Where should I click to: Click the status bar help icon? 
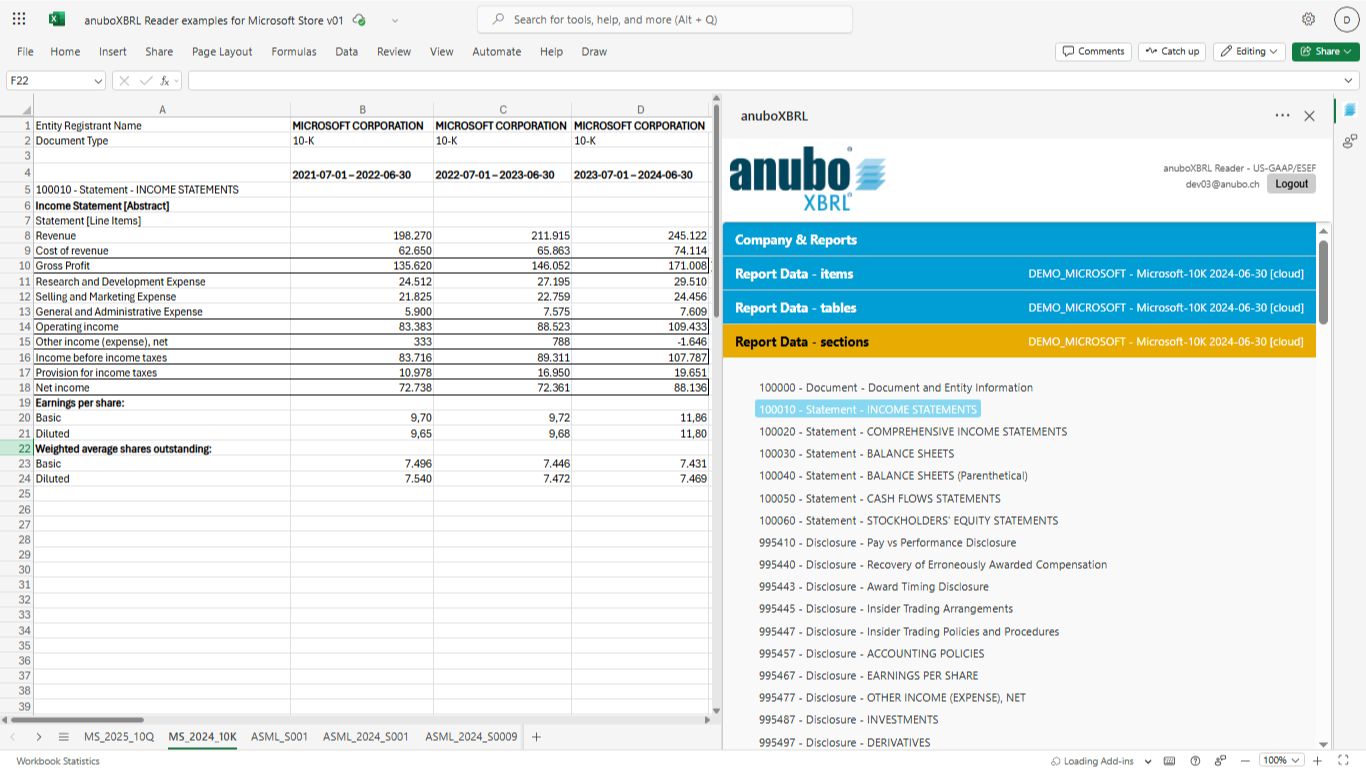tap(1195, 761)
